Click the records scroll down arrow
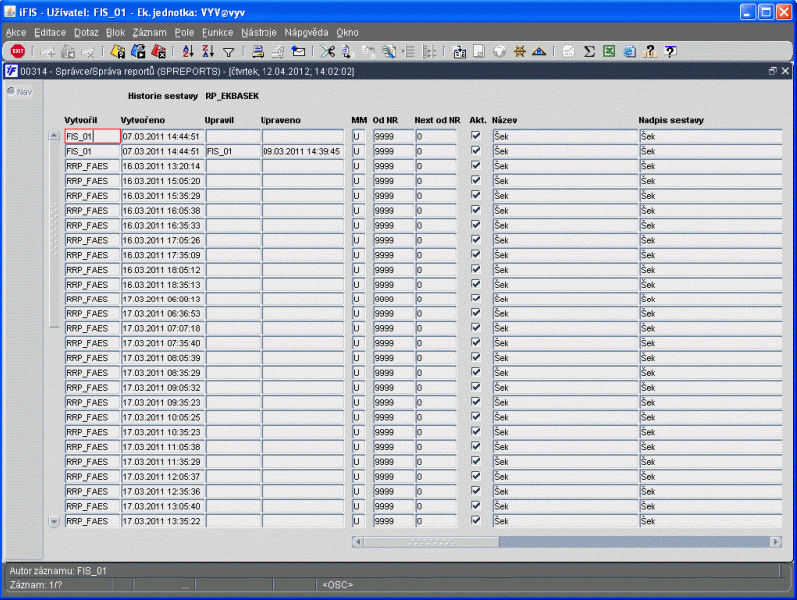The height and width of the screenshot is (600, 797). pos(54,521)
